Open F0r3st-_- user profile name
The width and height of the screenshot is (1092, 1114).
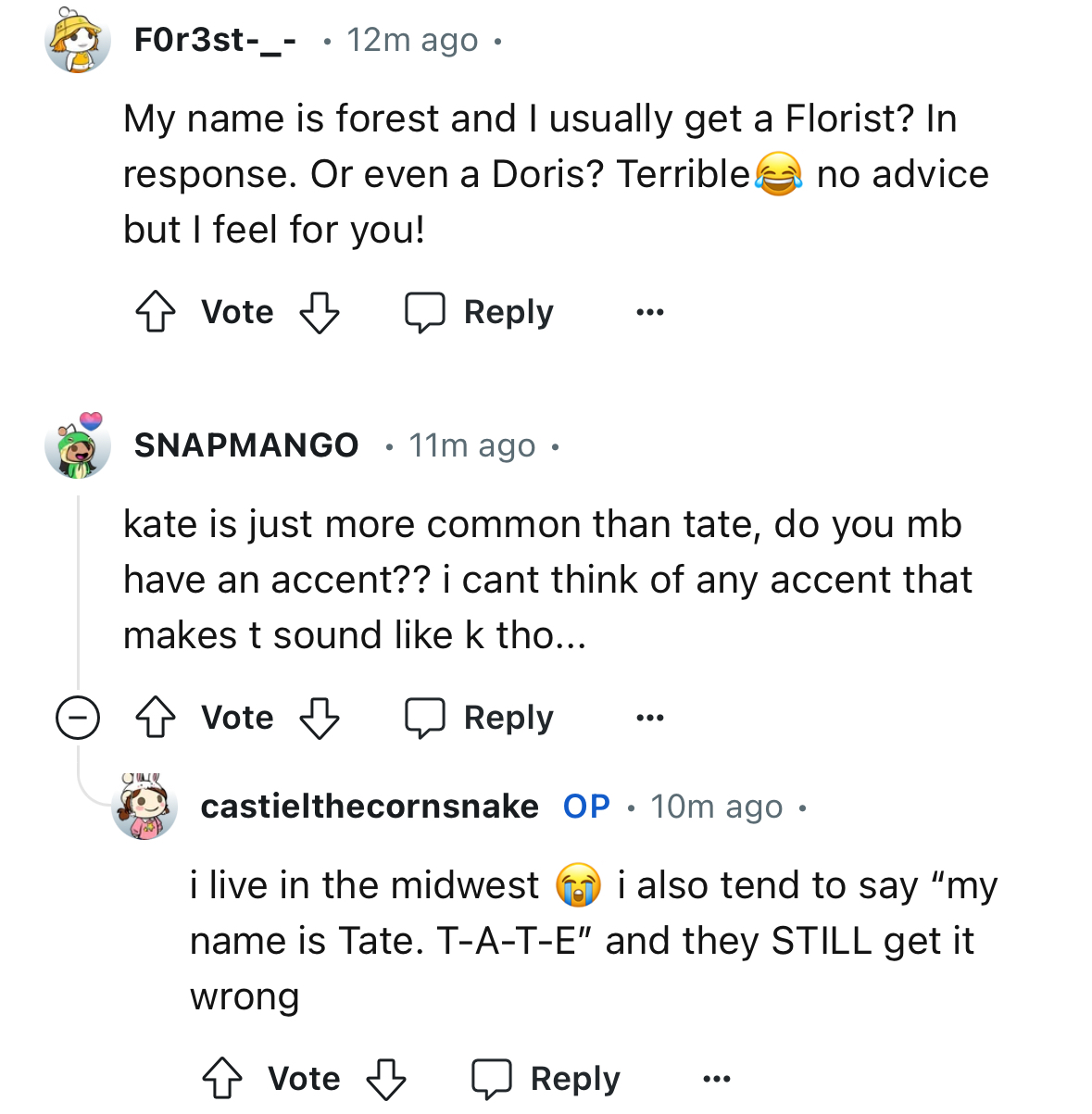(x=215, y=40)
